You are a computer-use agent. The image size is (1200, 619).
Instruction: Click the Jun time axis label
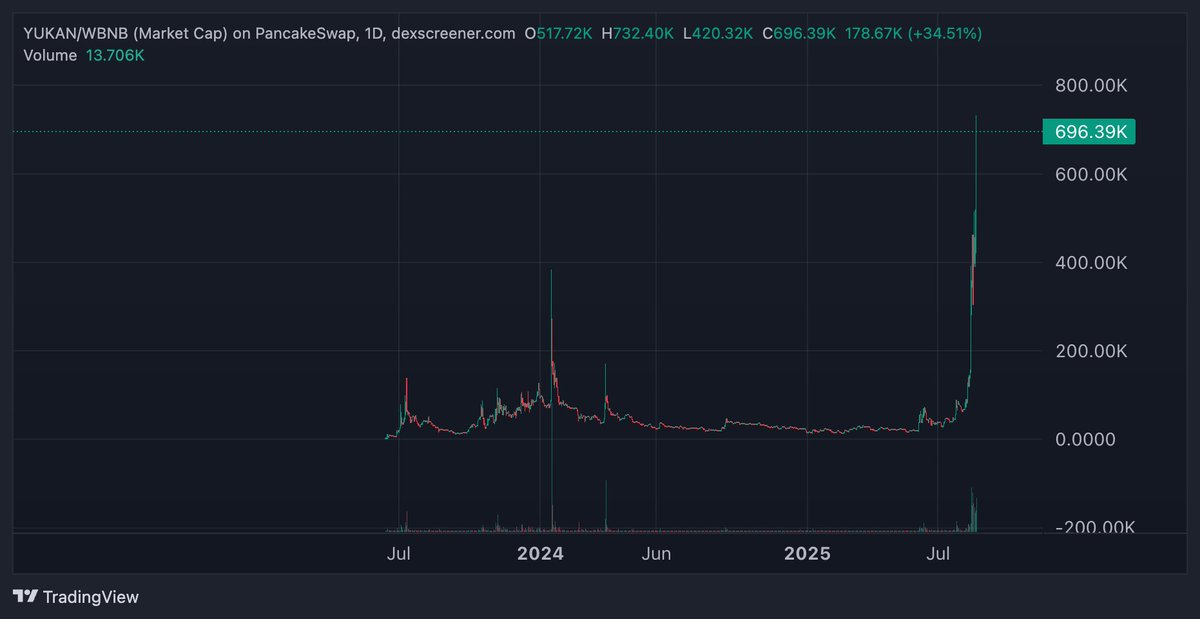pos(656,553)
